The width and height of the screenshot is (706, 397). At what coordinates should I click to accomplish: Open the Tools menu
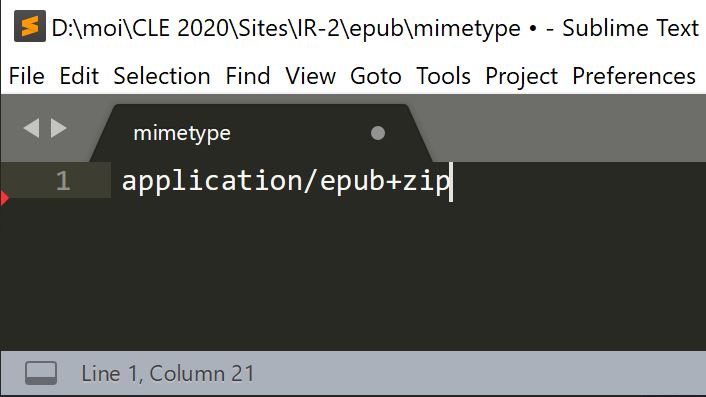(443, 76)
